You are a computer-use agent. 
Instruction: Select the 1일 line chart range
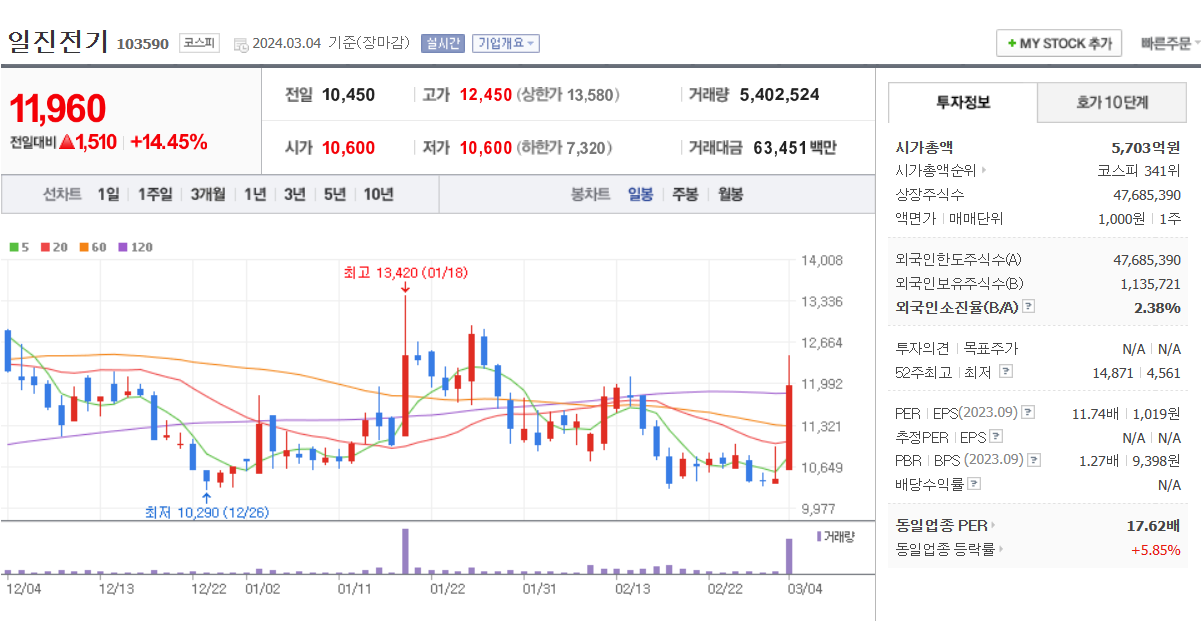click(108, 194)
